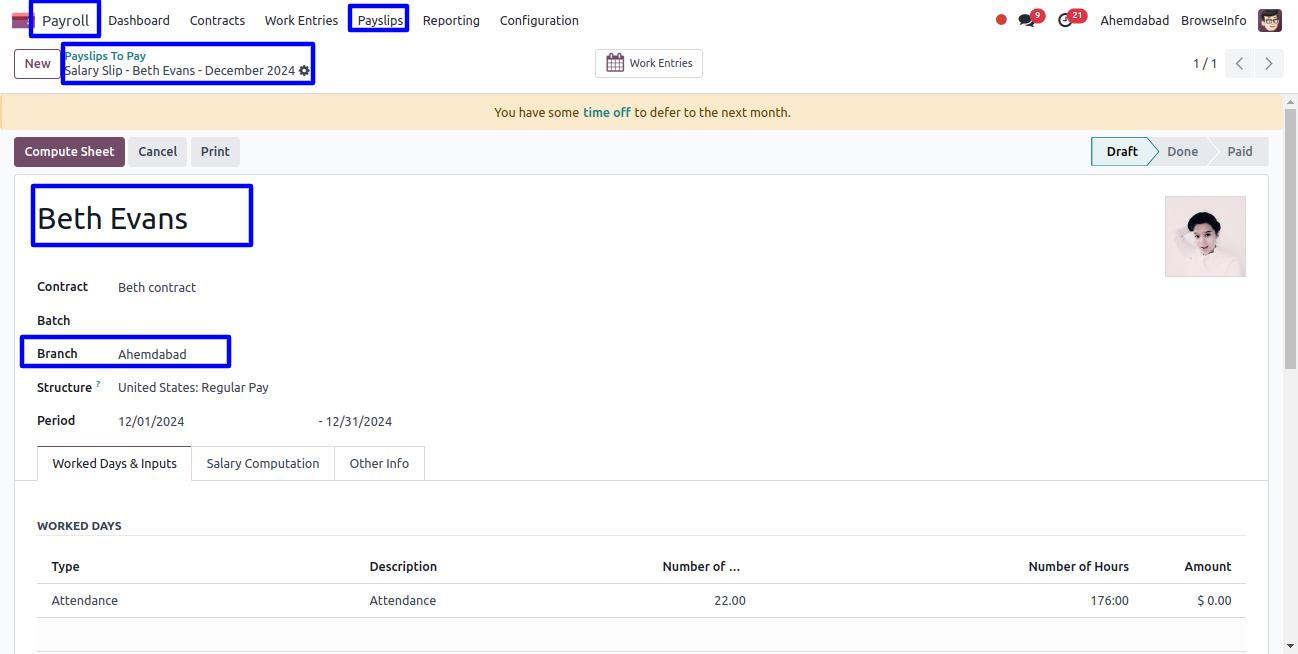Image resolution: width=1298 pixels, height=654 pixels.
Task: Click the Print button
Action: [215, 152]
